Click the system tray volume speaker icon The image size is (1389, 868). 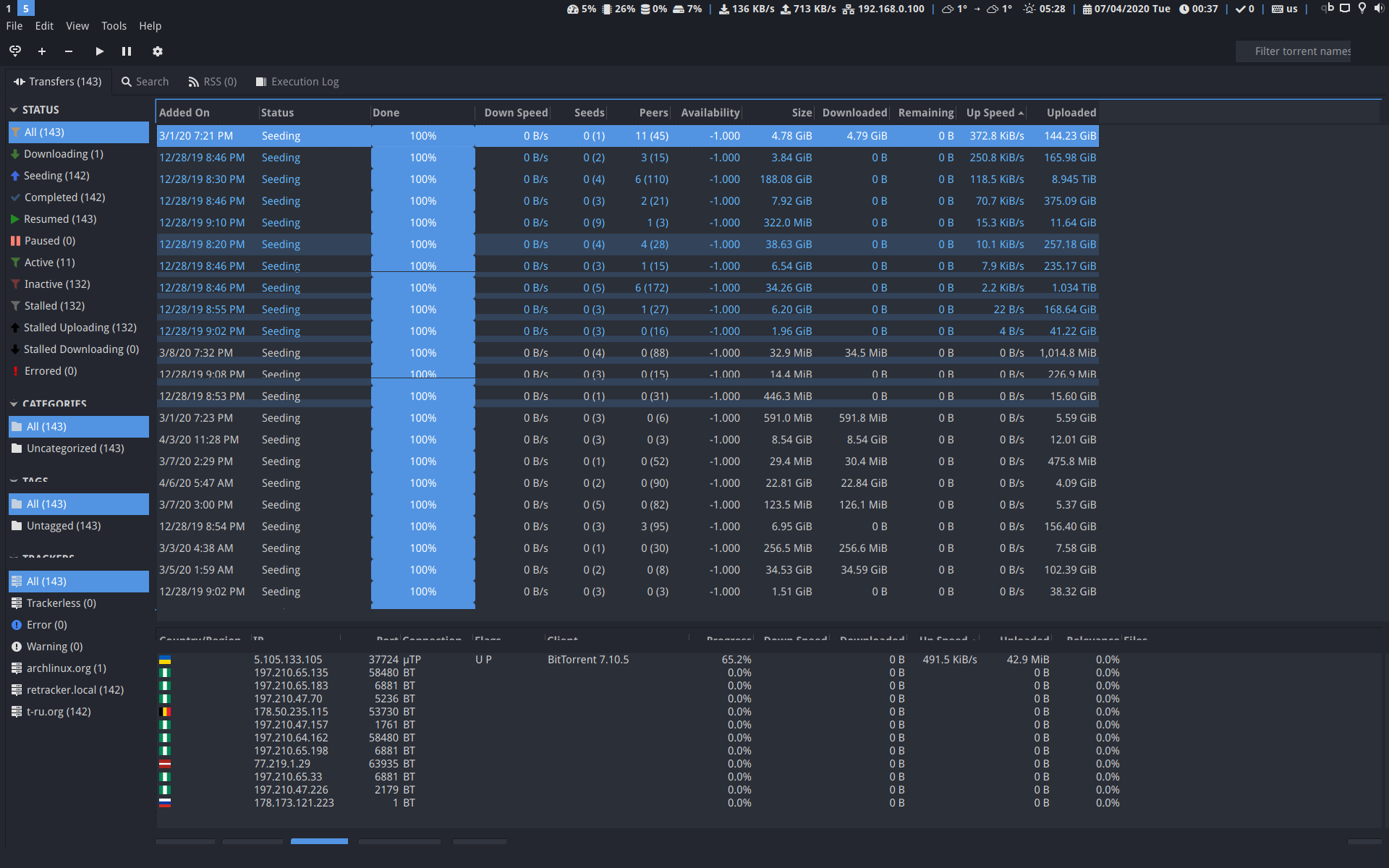pyautogui.click(x=1379, y=9)
